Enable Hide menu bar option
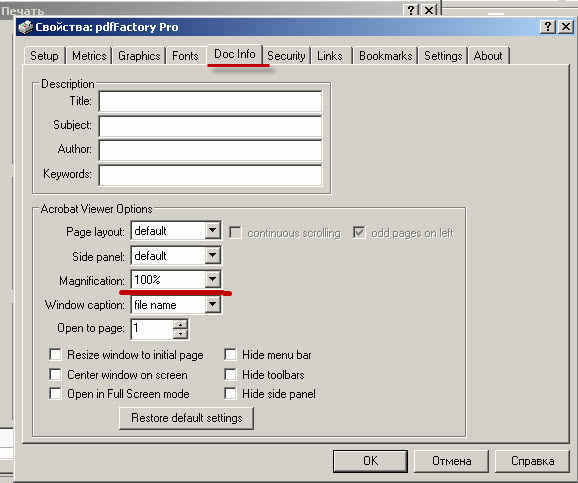This screenshot has width=578, height=483. [x=230, y=355]
